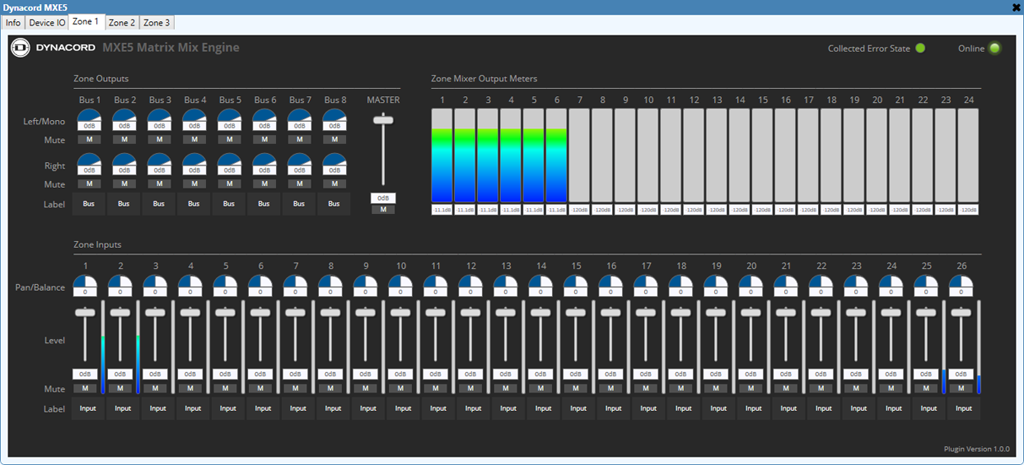Screen dimensions: 1024x465
Task: Click the Collected Error State indicator
Action: click(x=920, y=48)
